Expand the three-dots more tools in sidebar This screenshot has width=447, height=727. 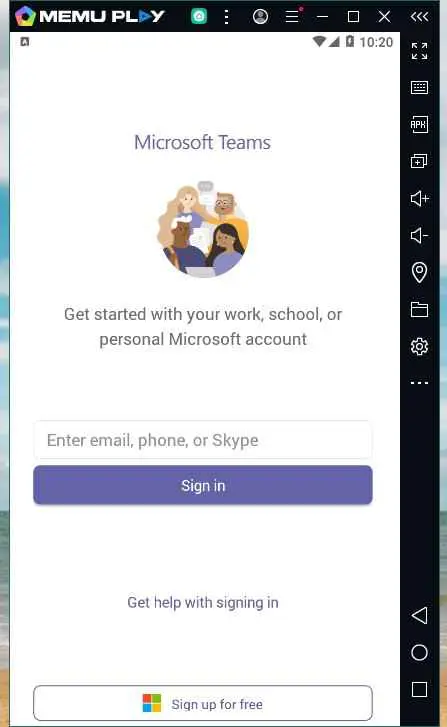point(419,383)
